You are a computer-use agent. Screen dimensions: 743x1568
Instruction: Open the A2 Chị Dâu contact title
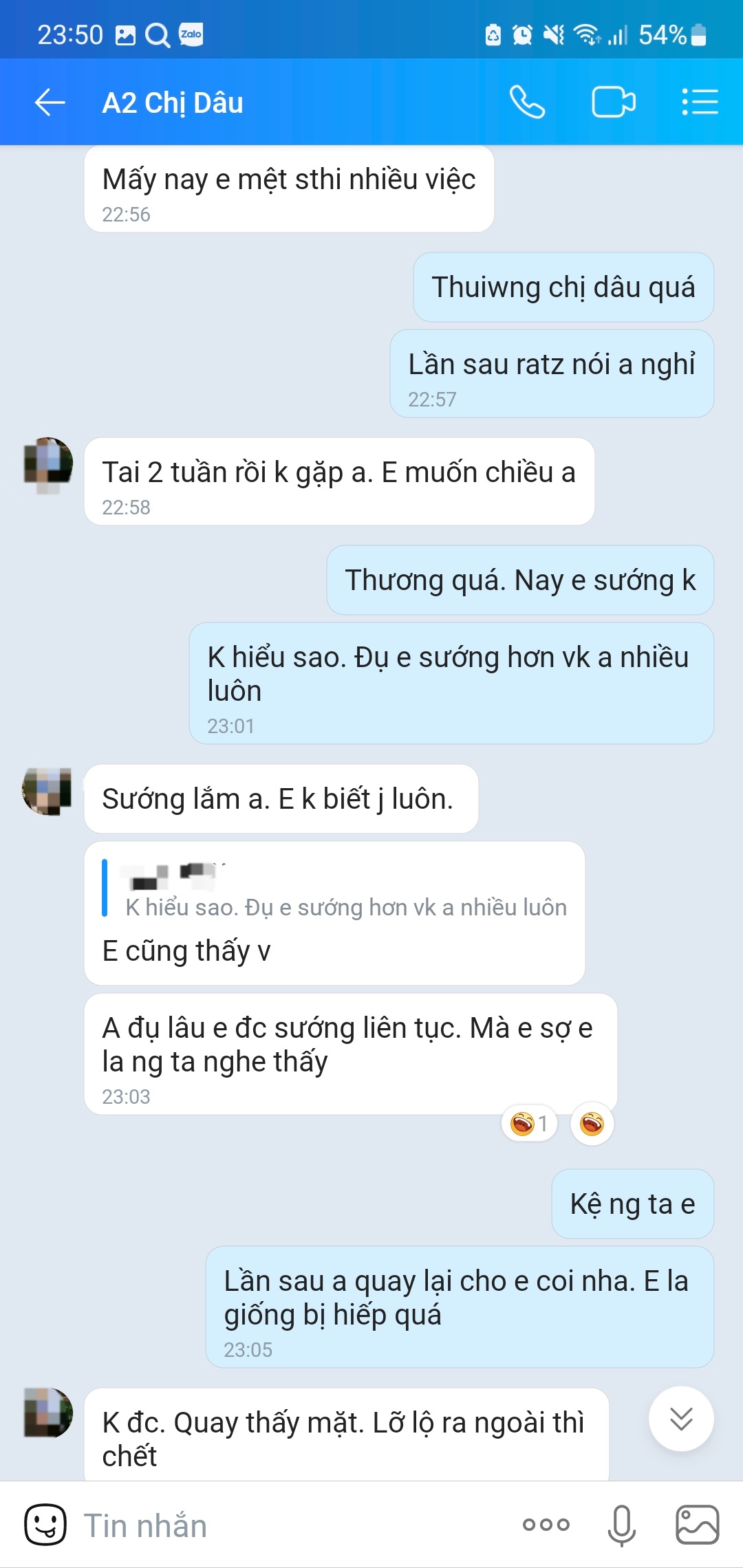173,102
